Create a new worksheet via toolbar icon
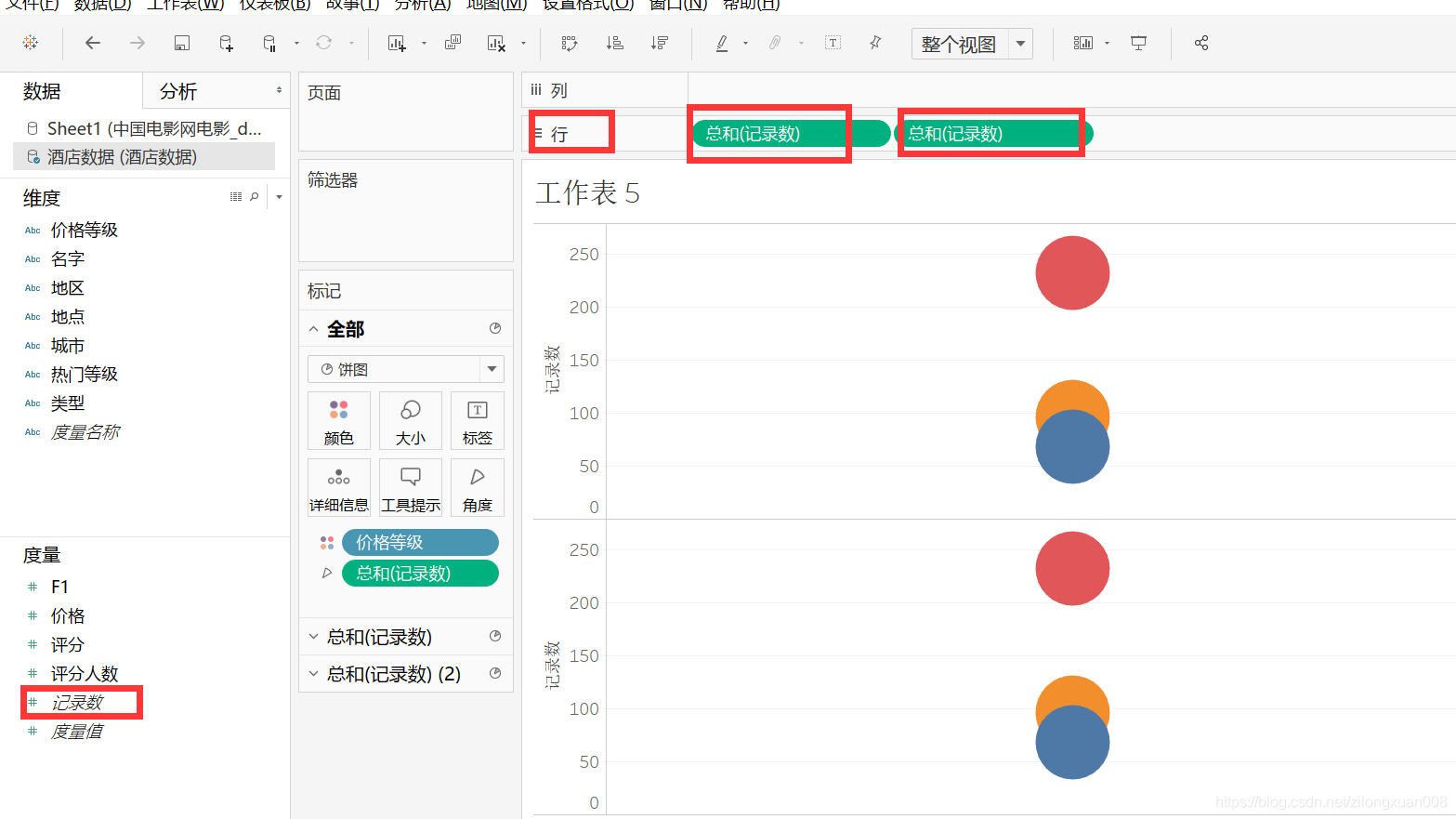This screenshot has height=819, width=1456. coord(397,43)
